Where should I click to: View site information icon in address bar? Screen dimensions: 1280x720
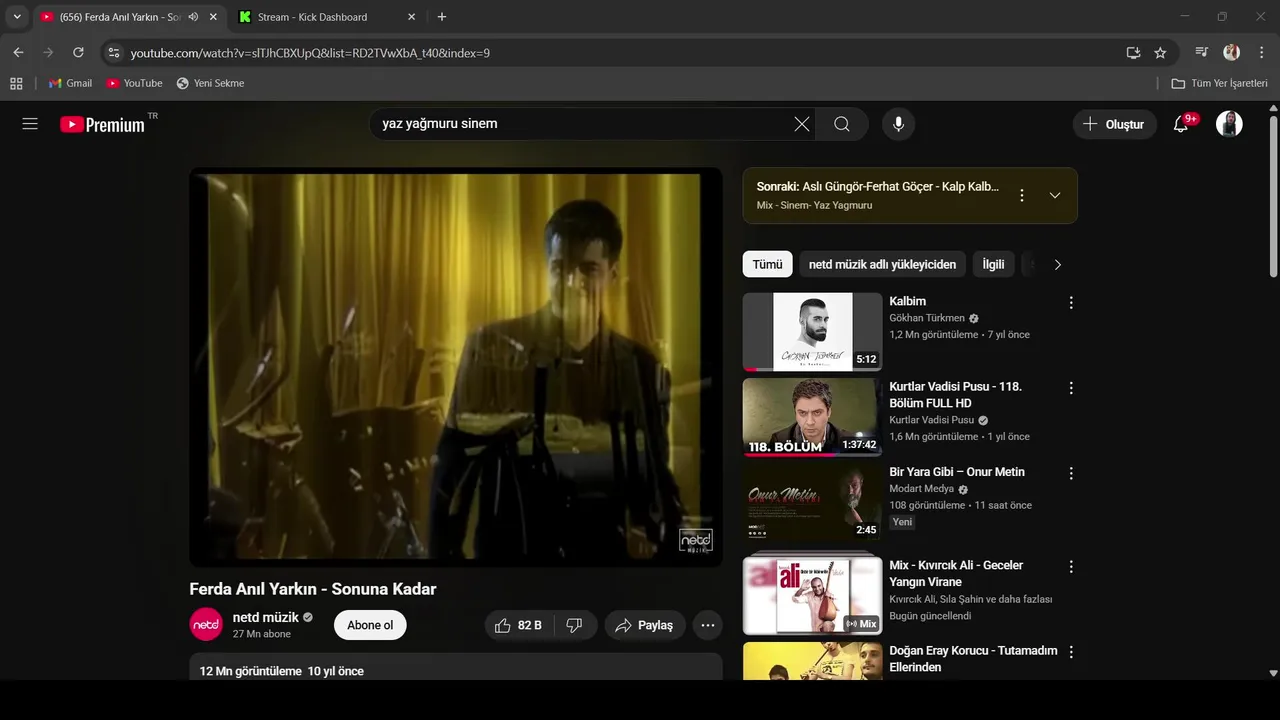click(113, 53)
